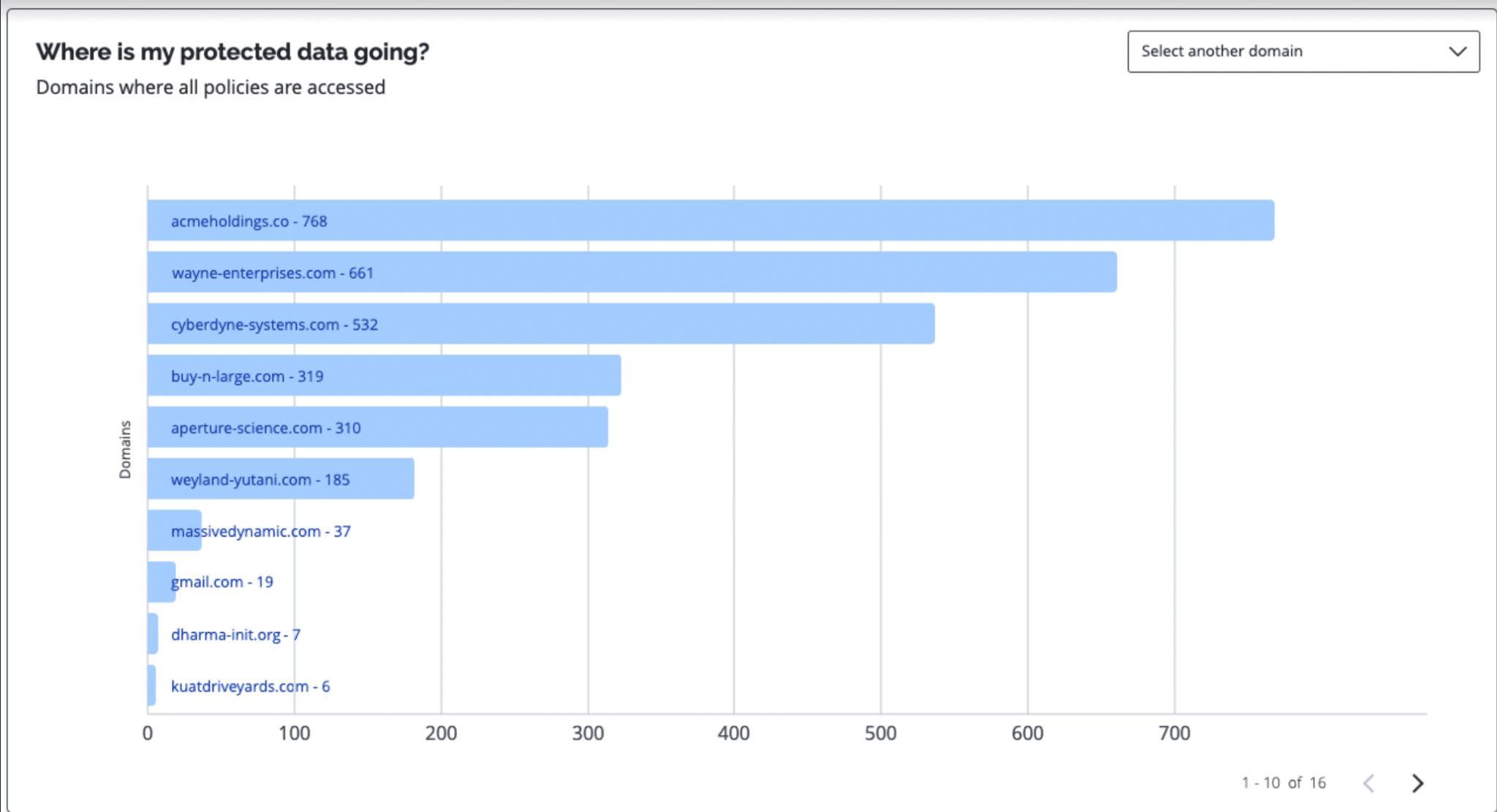Open the Select another domain dropdown
Image resolution: width=1497 pixels, height=812 pixels.
(1303, 51)
